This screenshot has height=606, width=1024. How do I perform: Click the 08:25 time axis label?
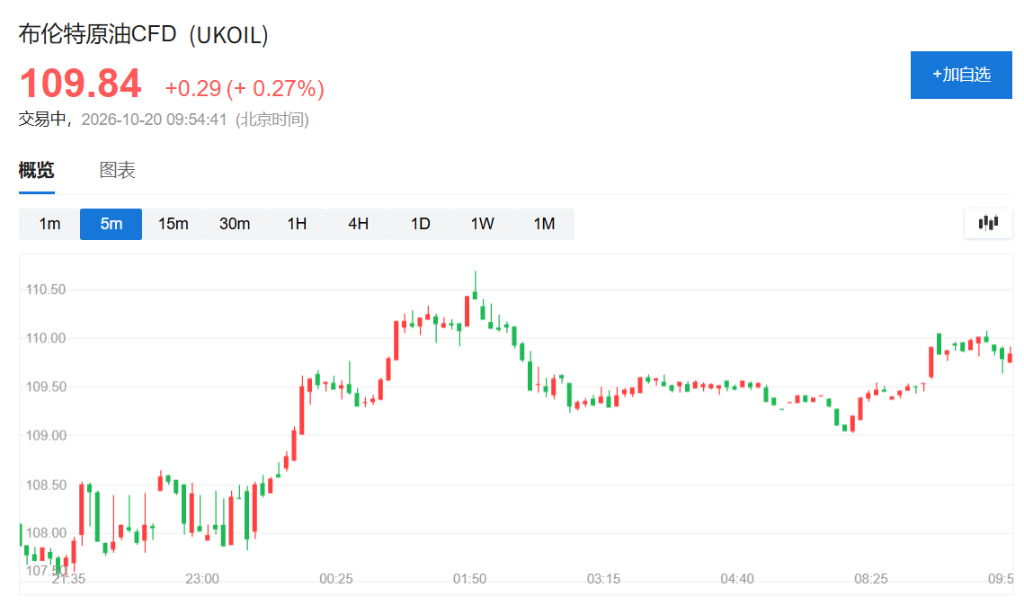(x=871, y=579)
